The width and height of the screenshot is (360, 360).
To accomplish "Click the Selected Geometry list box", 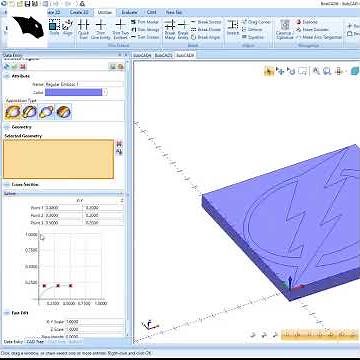I will pos(58,159).
